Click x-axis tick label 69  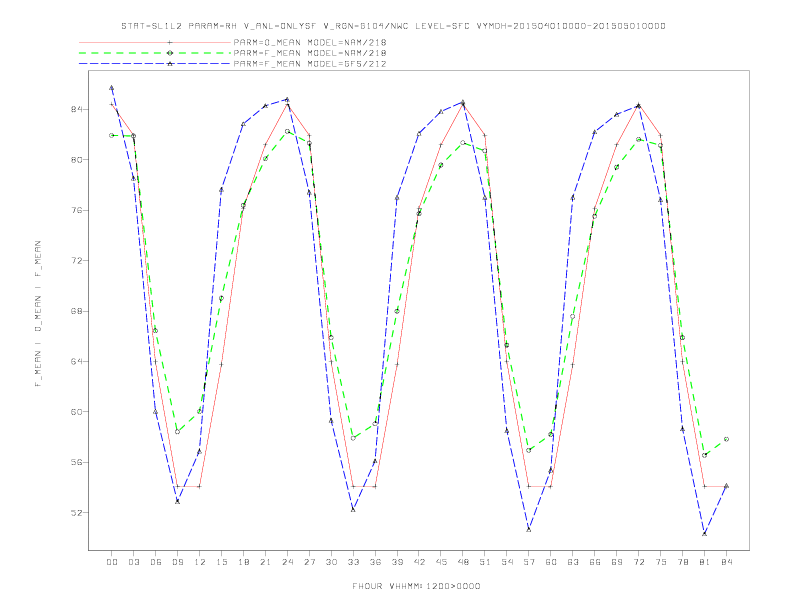617,562
